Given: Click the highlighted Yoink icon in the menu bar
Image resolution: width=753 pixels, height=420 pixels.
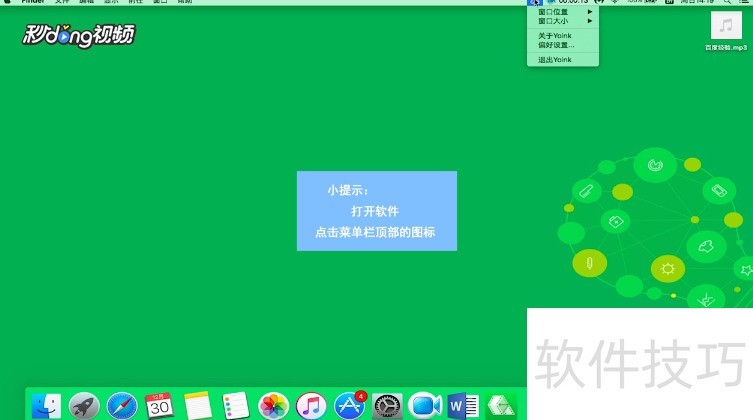Looking at the screenshot, I should pos(534,2).
